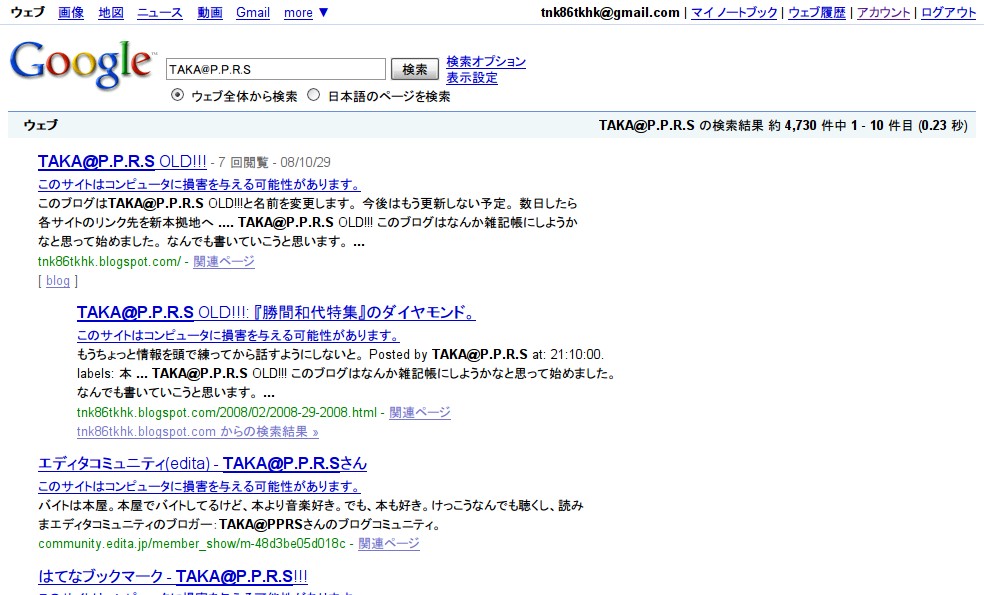This screenshot has height=595, width=984.
Task: Select the 日本語のページを検索 radio button
Action: pos(313,95)
